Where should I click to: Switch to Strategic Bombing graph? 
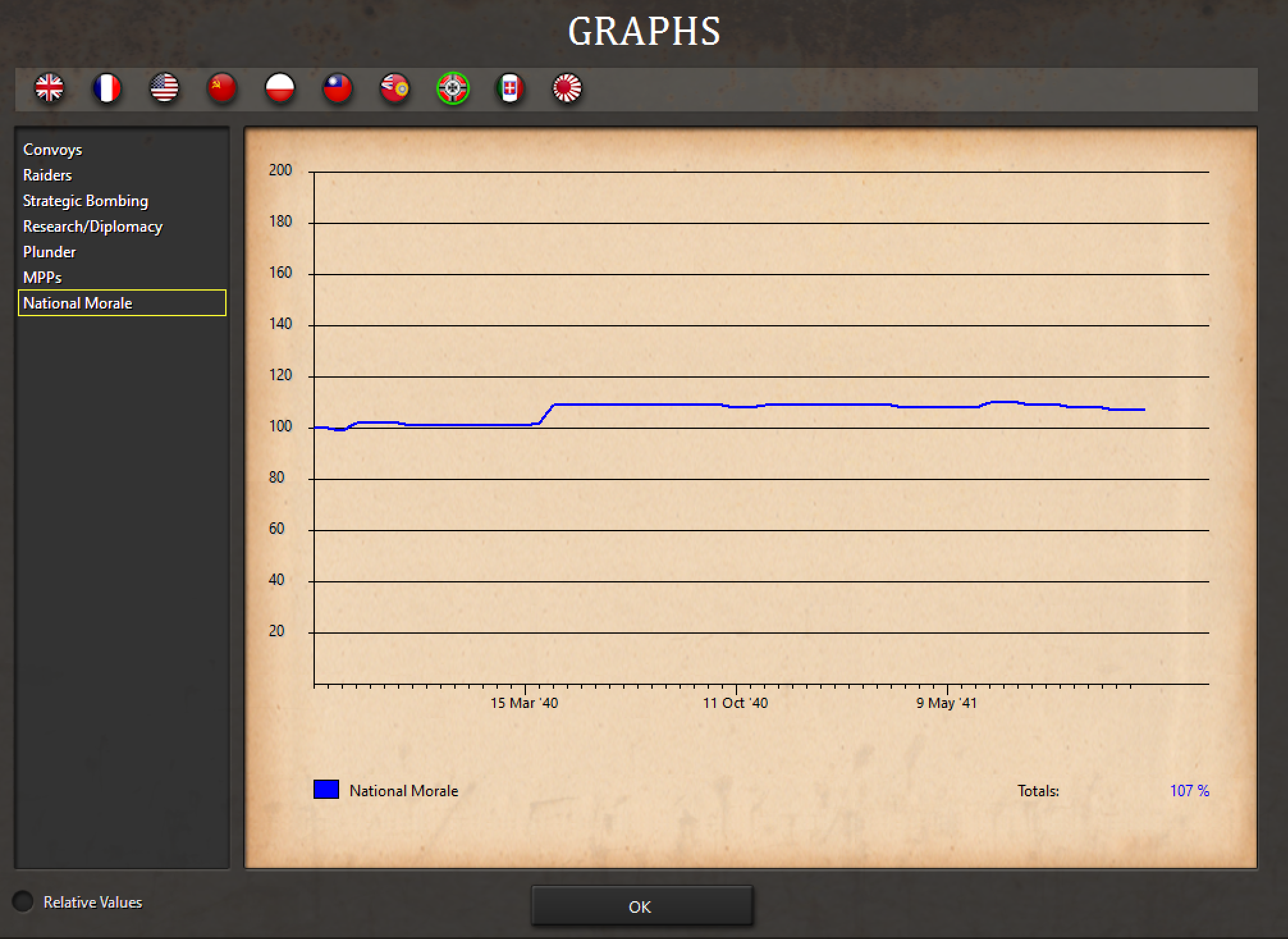(x=85, y=201)
